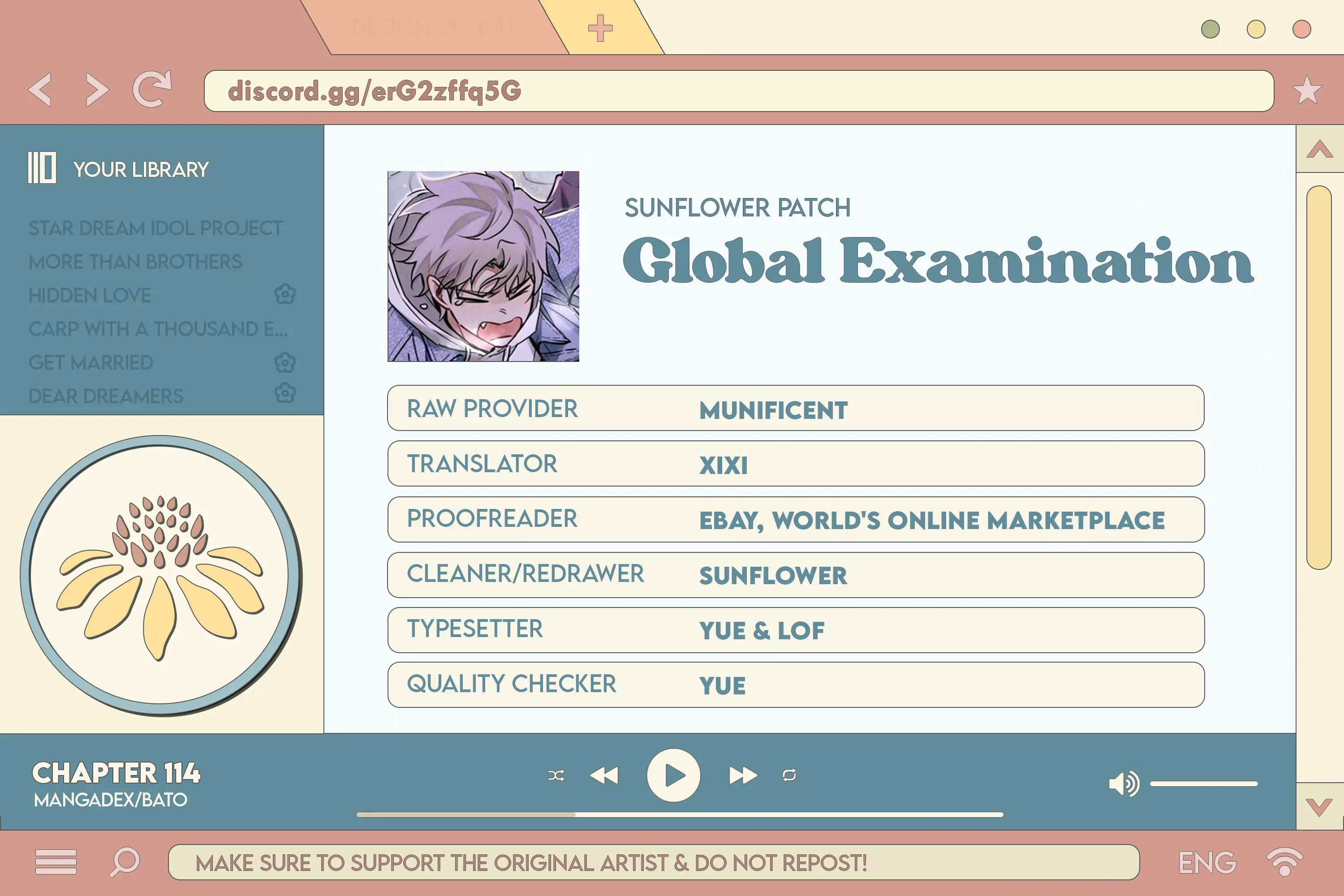Select Hidden Love from library list
The width and height of the screenshot is (1344, 896).
(x=90, y=294)
